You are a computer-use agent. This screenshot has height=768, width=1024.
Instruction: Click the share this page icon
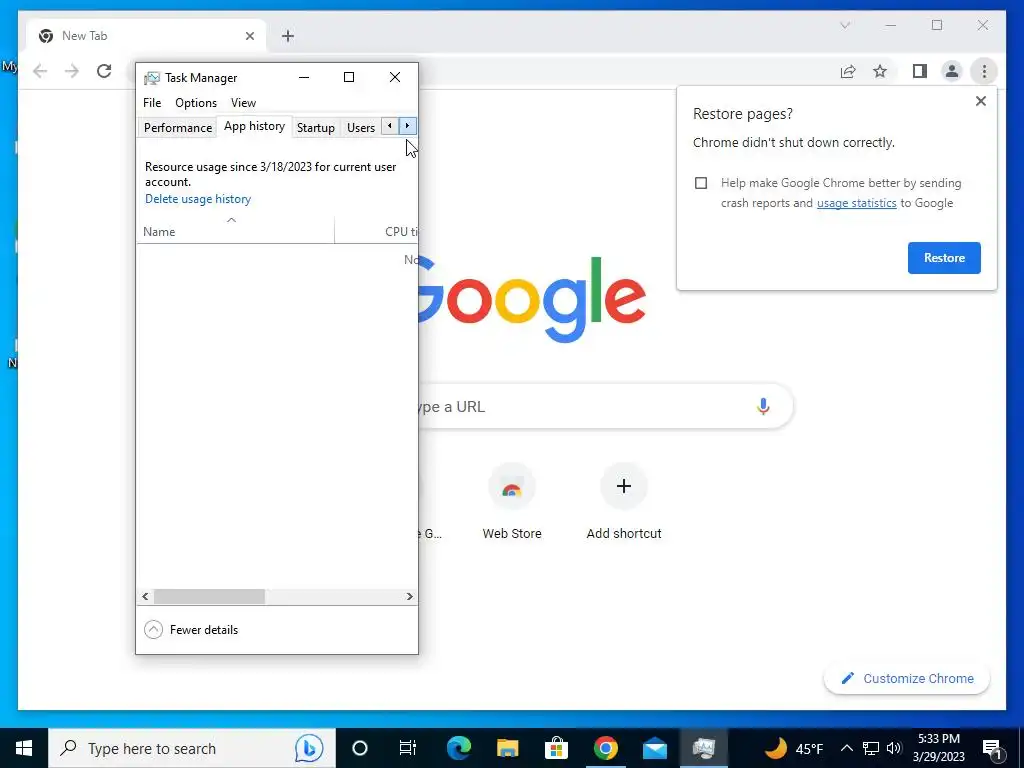[x=848, y=71]
